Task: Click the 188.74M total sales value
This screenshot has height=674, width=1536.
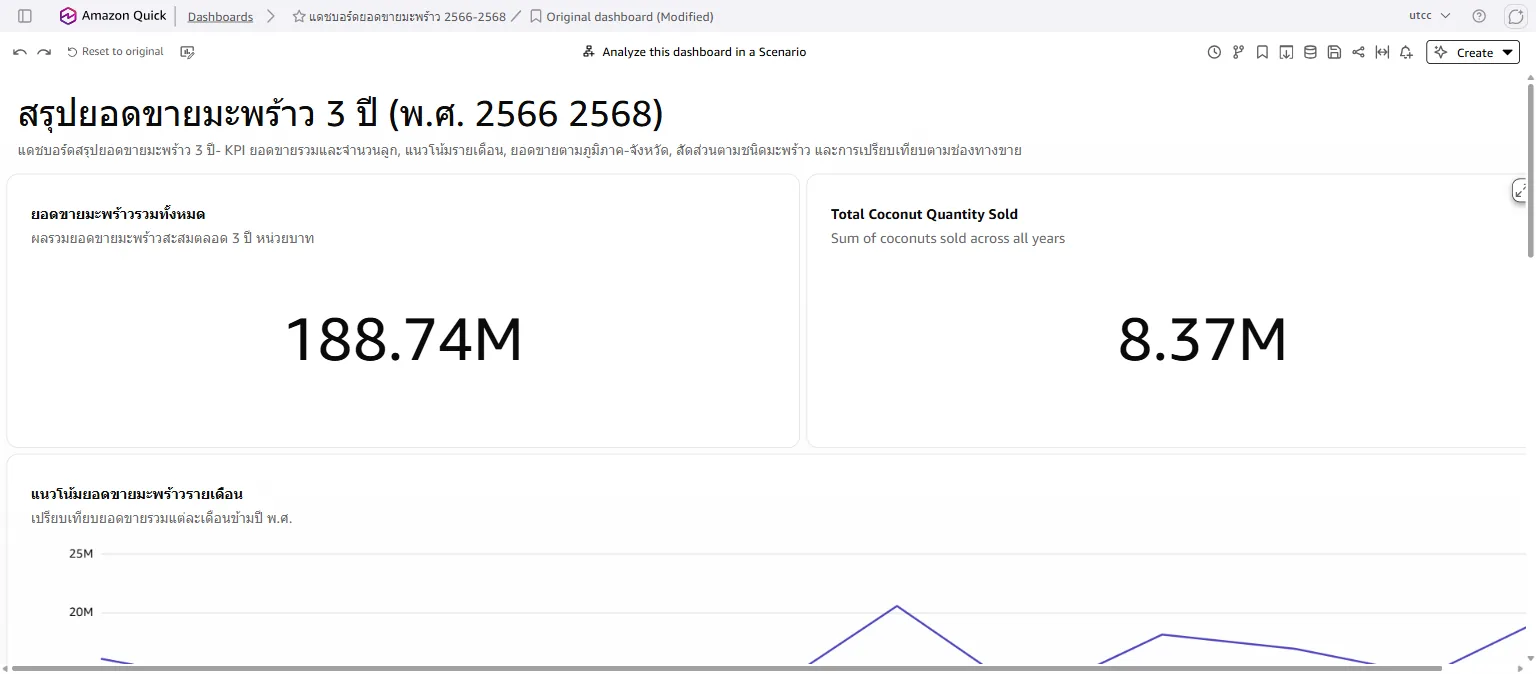Action: pos(404,340)
